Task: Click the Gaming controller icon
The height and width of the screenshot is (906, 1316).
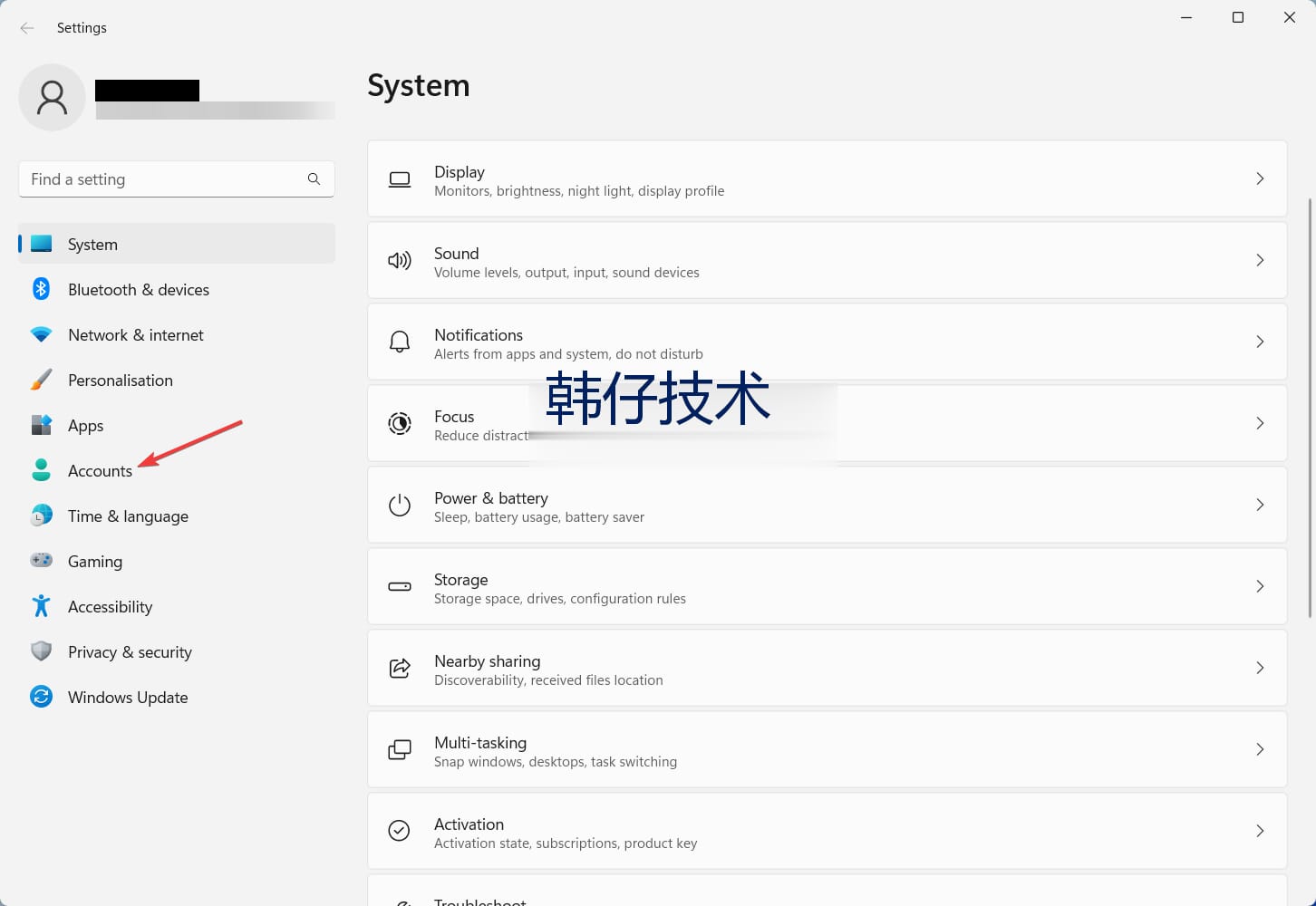Action: click(x=41, y=560)
